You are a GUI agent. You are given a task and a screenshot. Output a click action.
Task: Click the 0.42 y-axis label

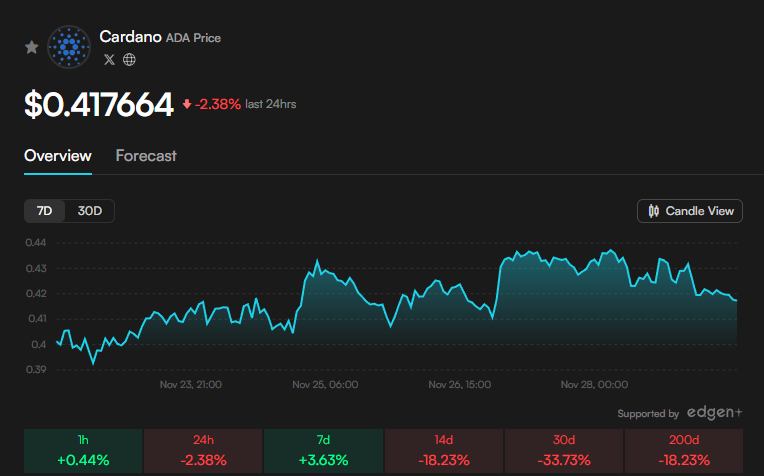coord(36,294)
